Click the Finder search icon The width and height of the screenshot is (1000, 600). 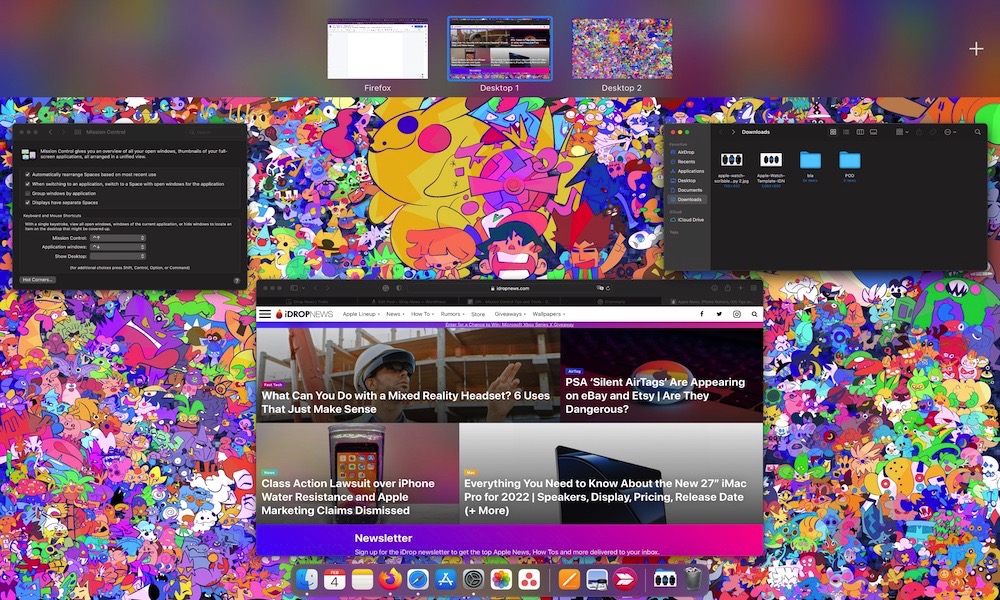pyautogui.click(x=978, y=132)
